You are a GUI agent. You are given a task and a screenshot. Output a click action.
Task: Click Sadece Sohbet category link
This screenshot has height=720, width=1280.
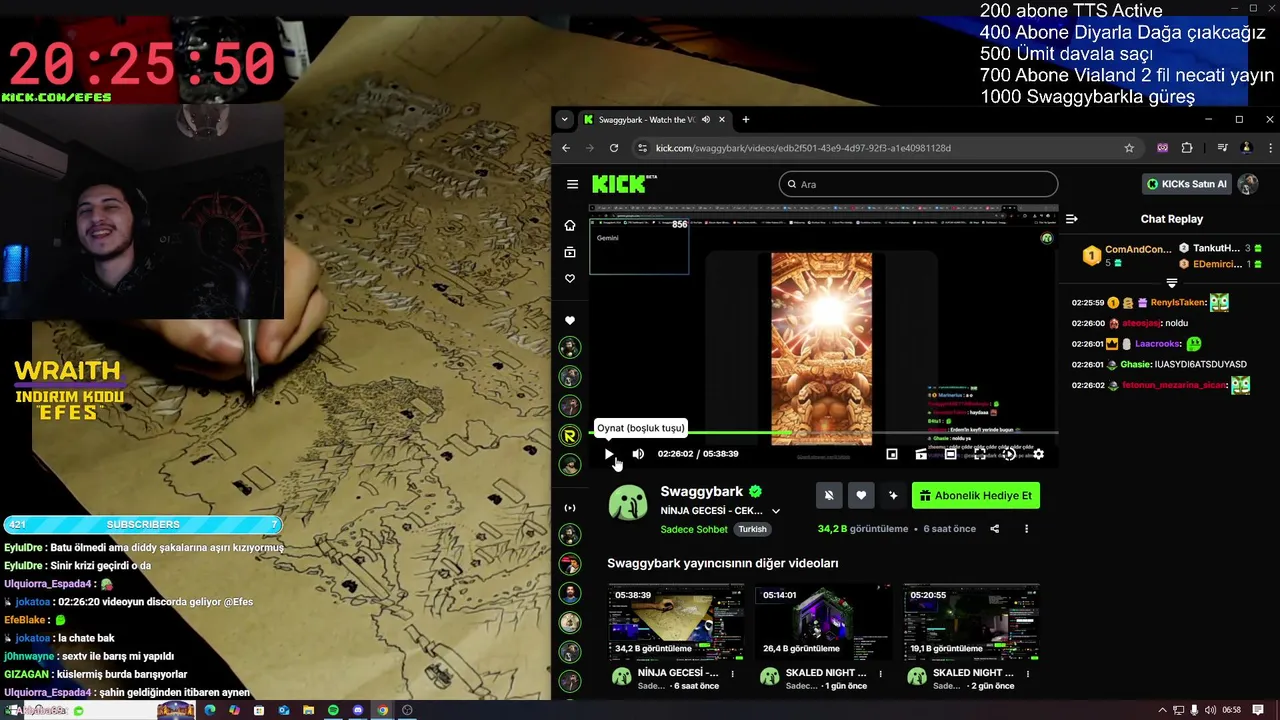pos(694,529)
